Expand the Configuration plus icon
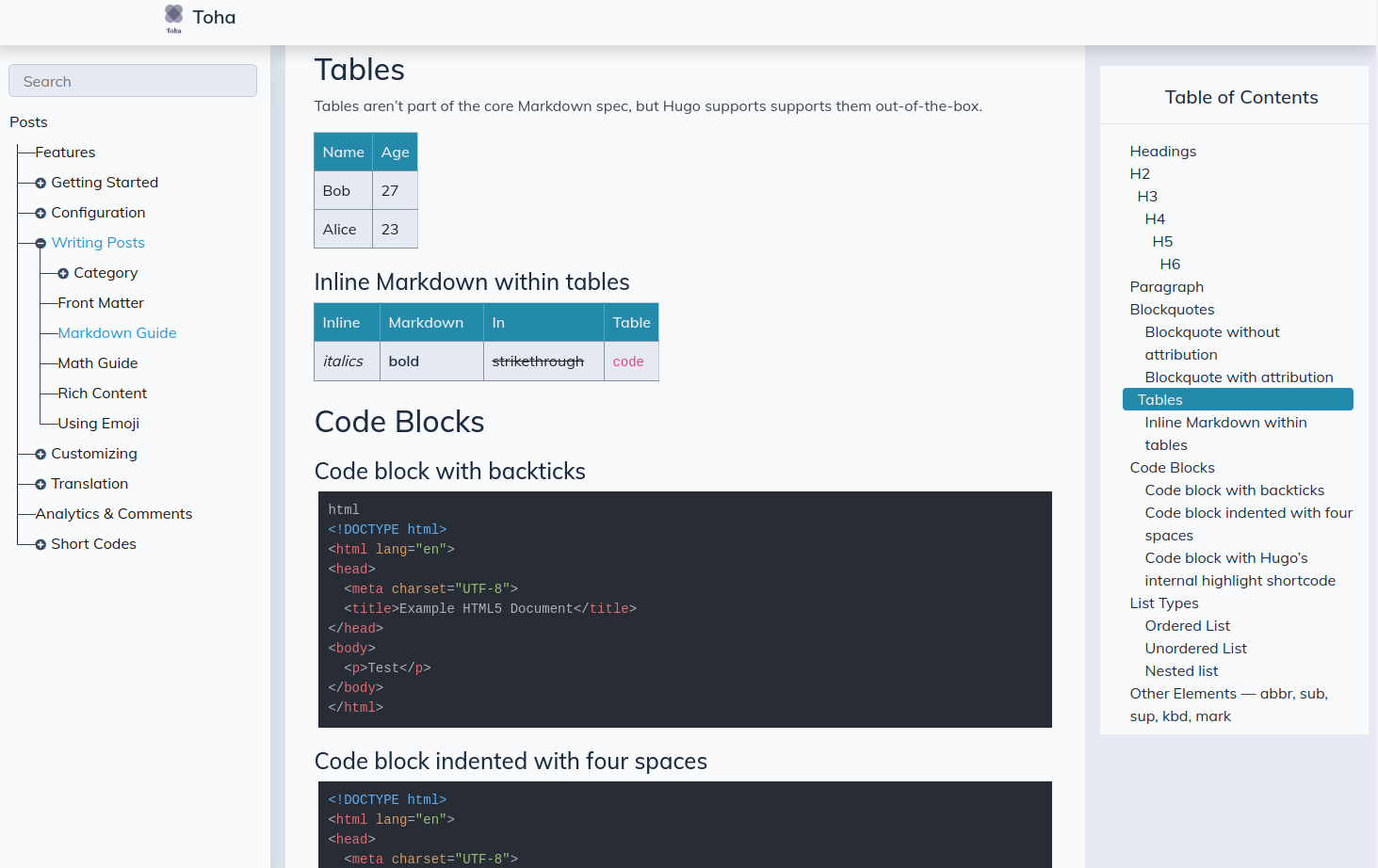The width and height of the screenshot is (1378, 868). click(41, 213)
